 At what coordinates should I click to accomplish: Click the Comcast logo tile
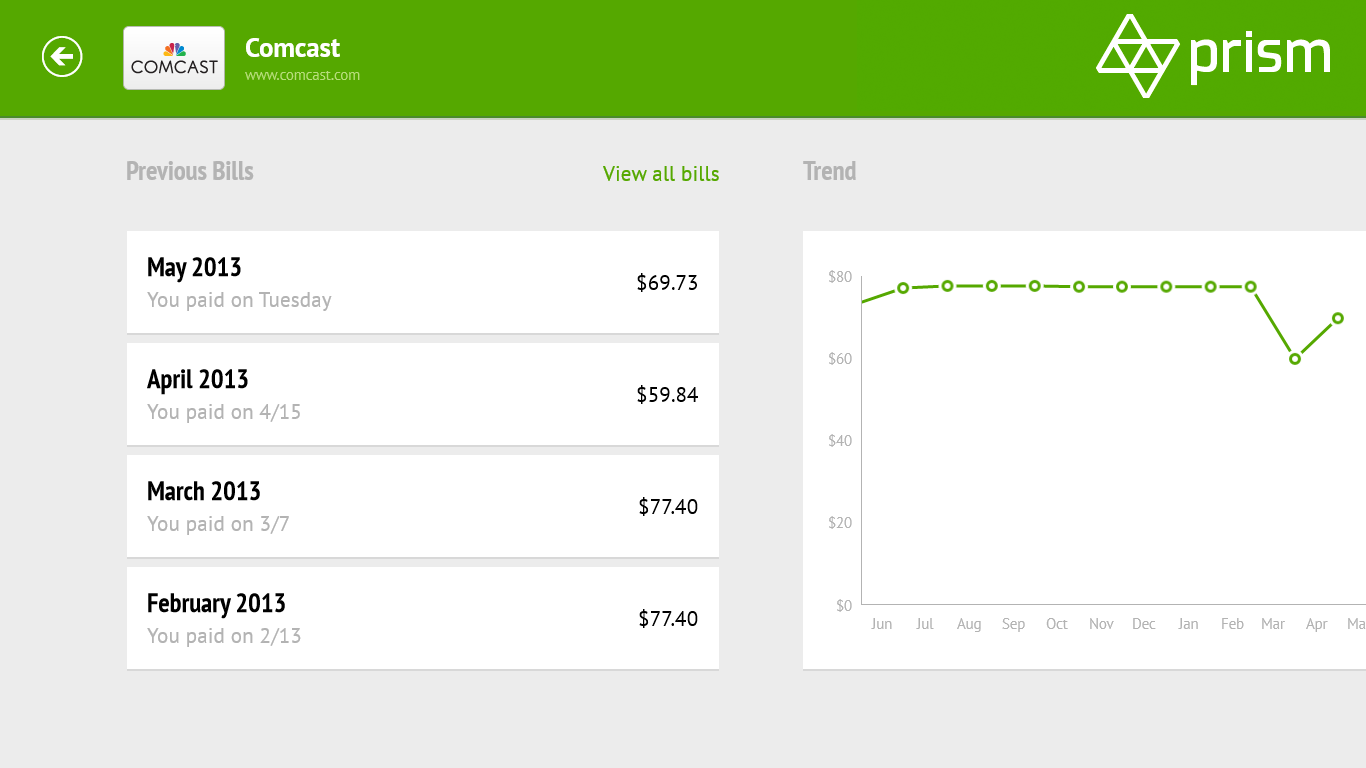click(174, 58)
